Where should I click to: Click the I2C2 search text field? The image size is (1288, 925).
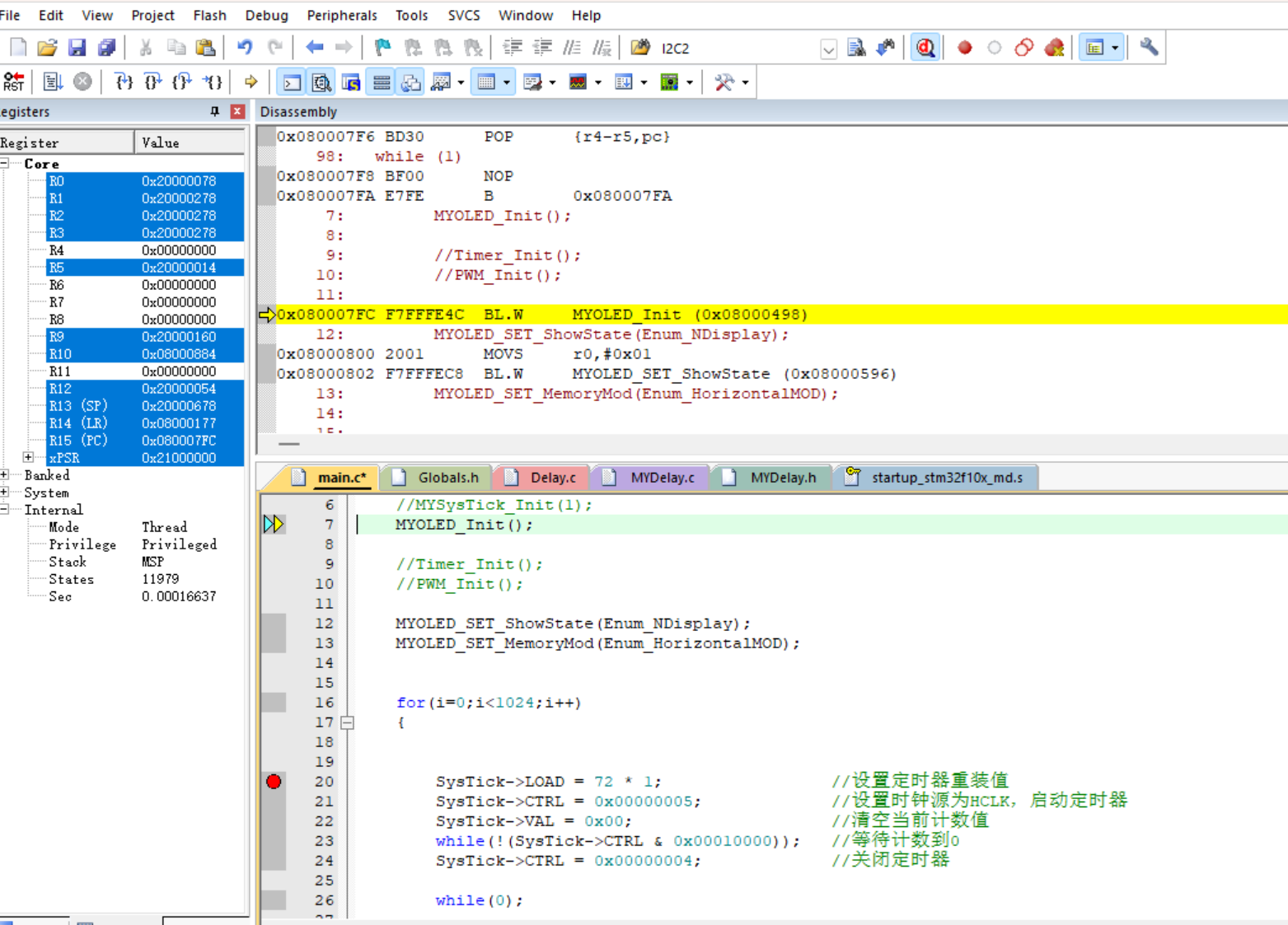coord(738,49)
